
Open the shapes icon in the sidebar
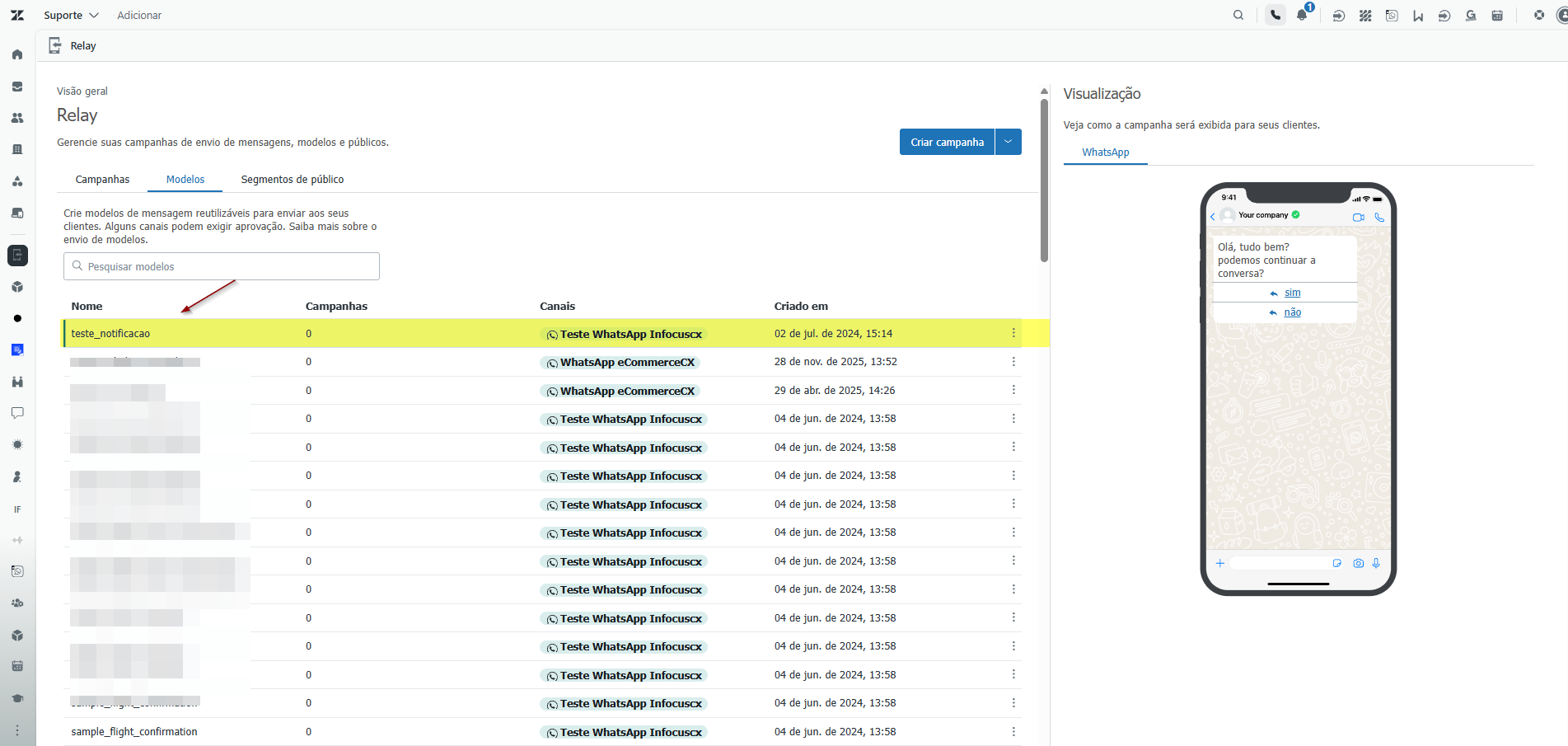17,181
